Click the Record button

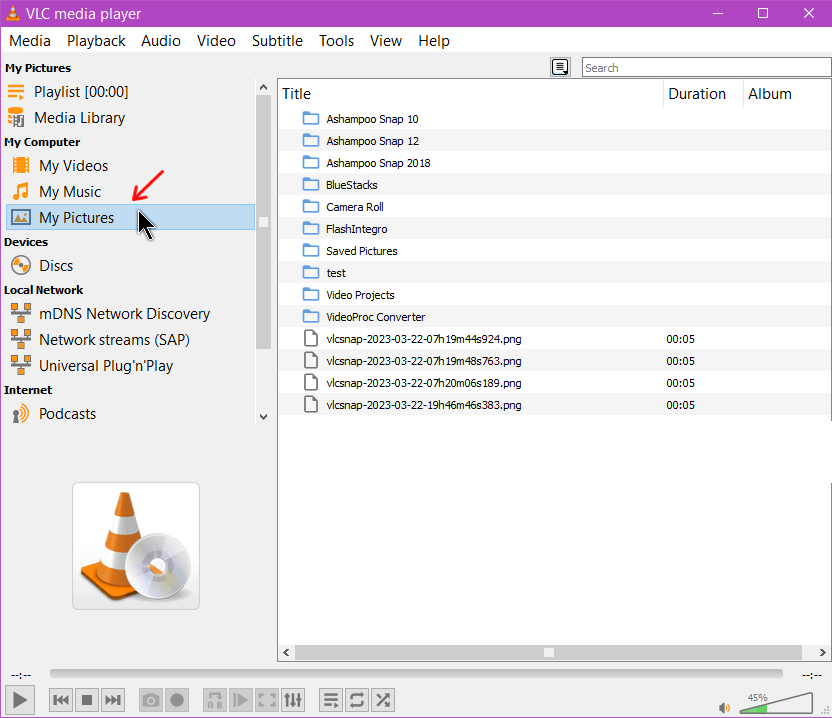pyautogui.click(x=177, y=700)
